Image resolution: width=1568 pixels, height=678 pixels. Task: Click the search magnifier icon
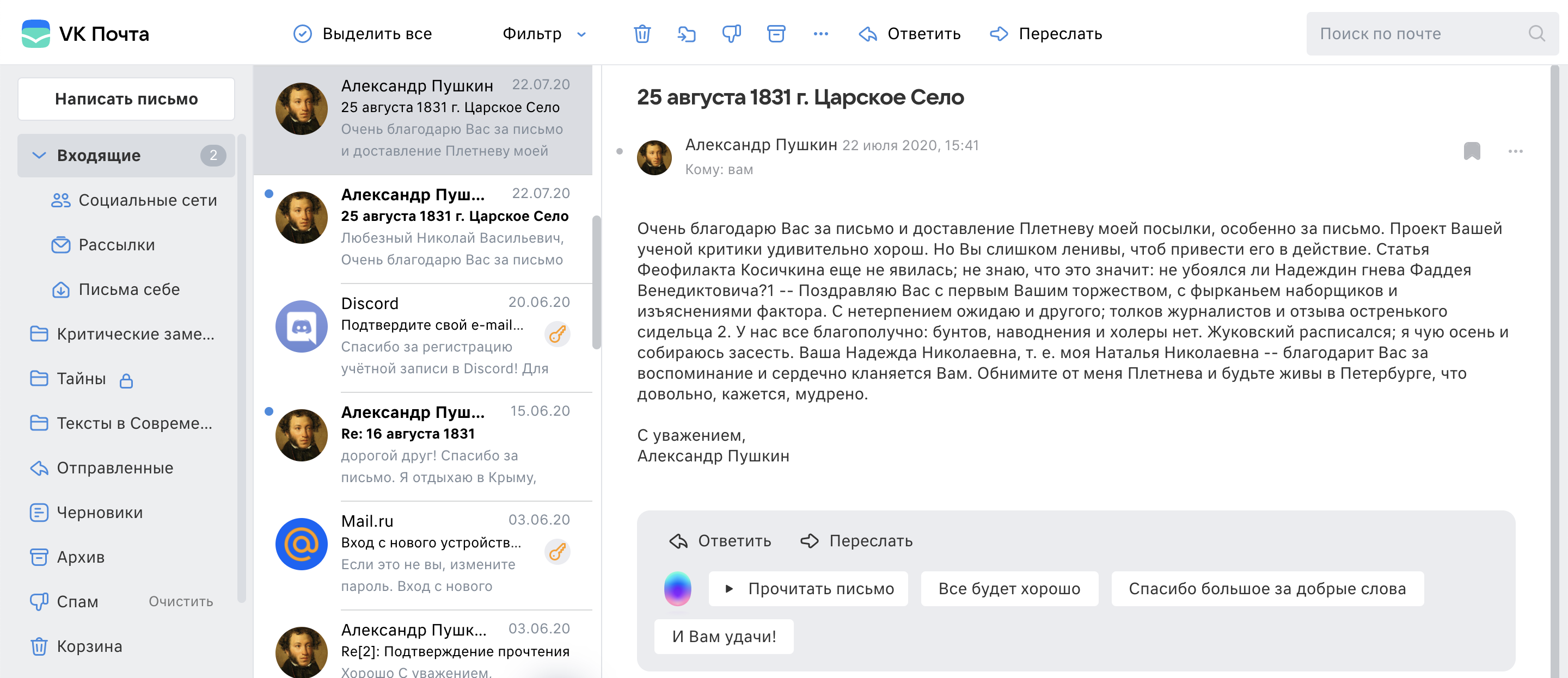1536,34
